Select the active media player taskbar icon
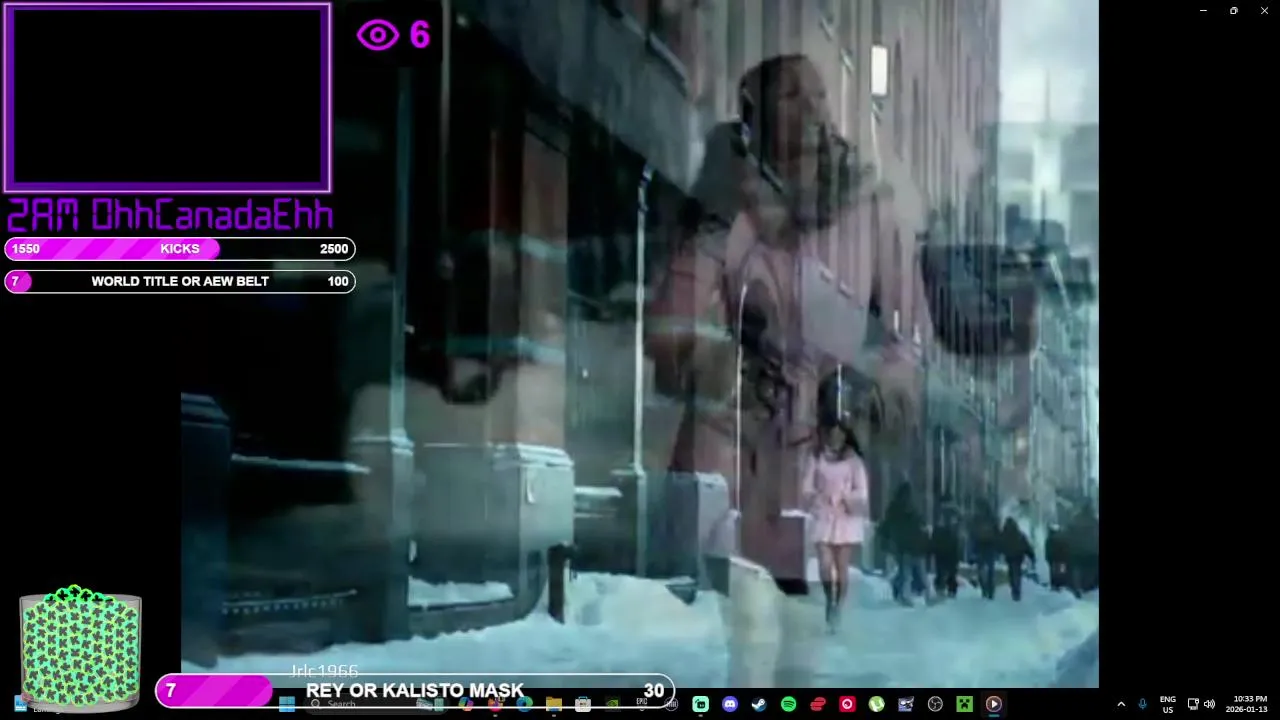Screen dimensions: 1280x720 pos(993,704)
